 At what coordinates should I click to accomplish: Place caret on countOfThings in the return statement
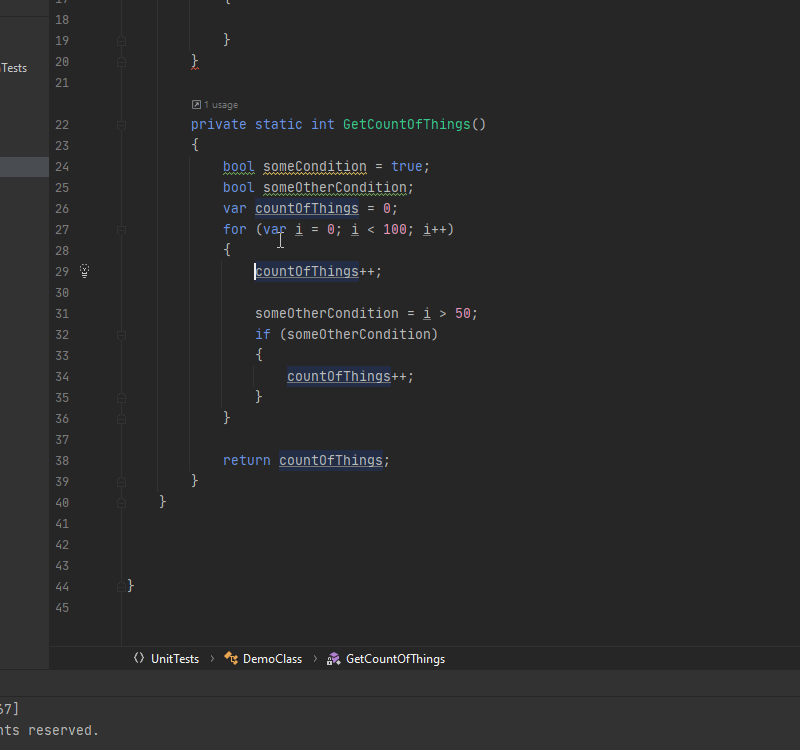pyautogui.click(x=330, y=460)
